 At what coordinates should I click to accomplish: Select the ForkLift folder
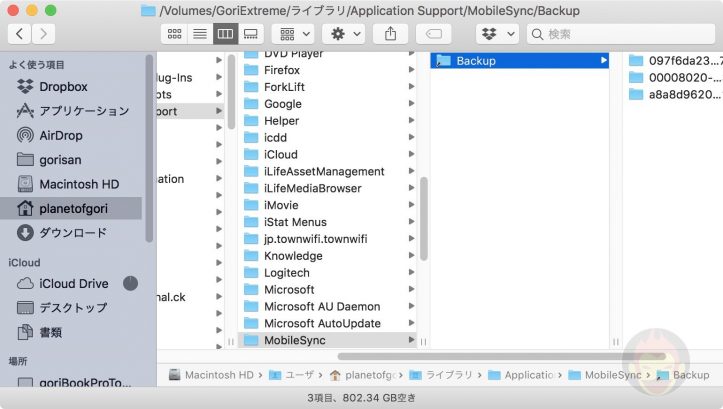326,87
